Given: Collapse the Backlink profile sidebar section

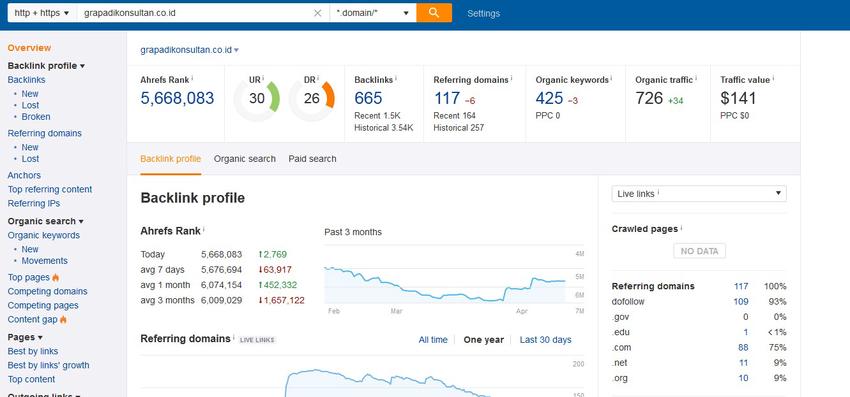Looking at the screenshot, I should [46, 66].
